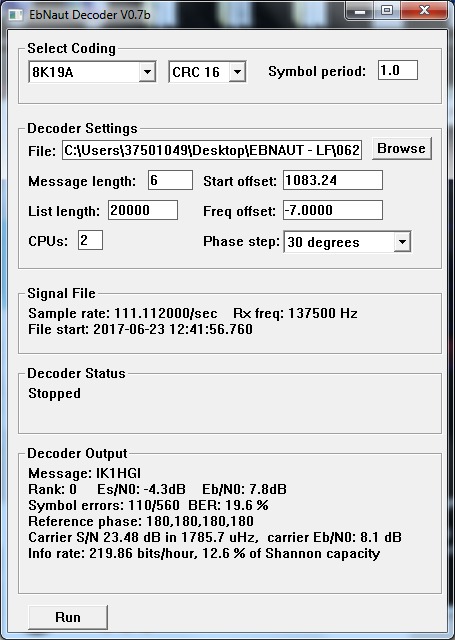Image resolution: width=455 pixels, height=640 pixels.
Task: Click the Symbol period input field
Action: pos(397,70)
